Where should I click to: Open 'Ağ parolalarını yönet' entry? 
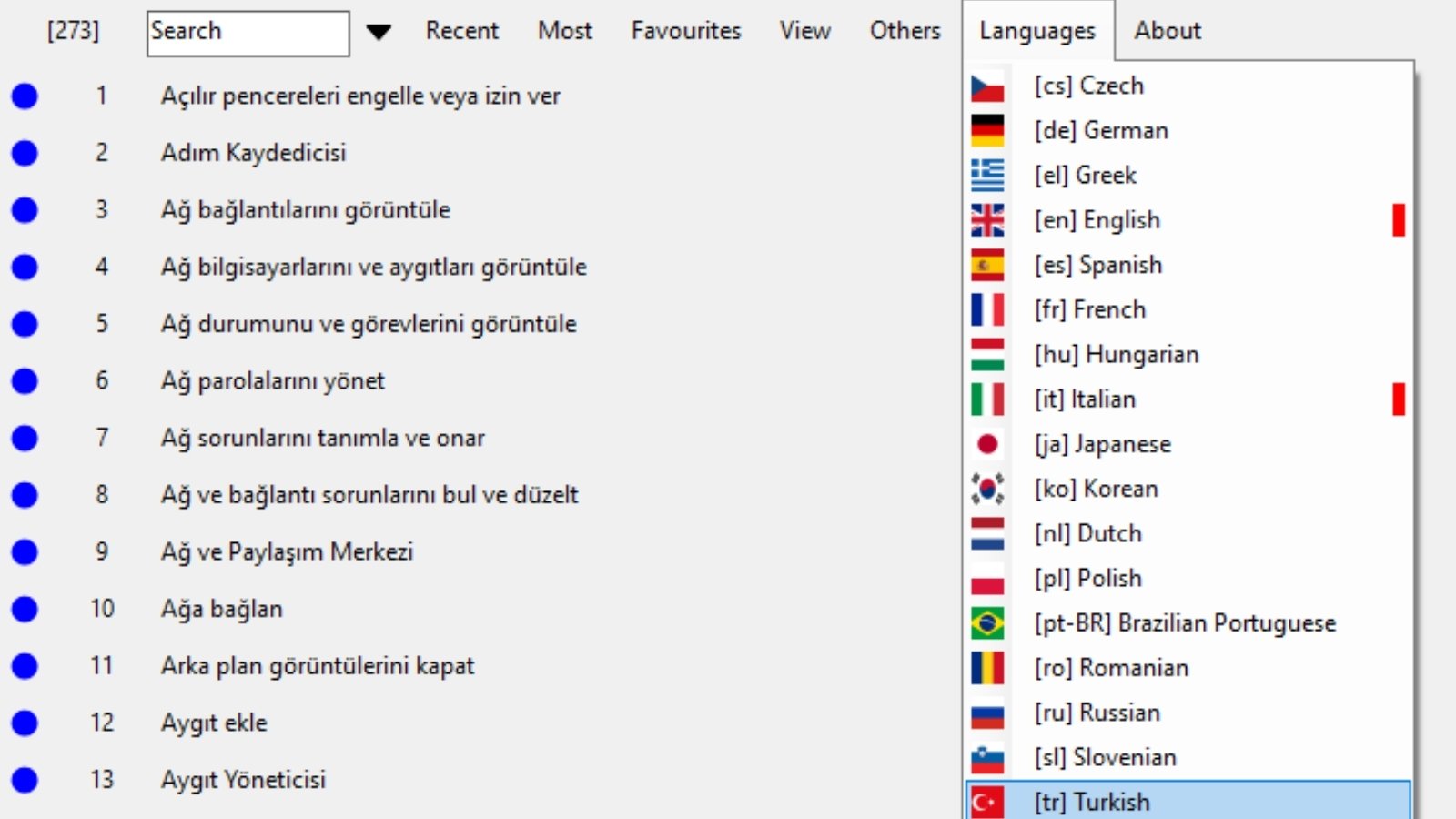click(273, 380)
